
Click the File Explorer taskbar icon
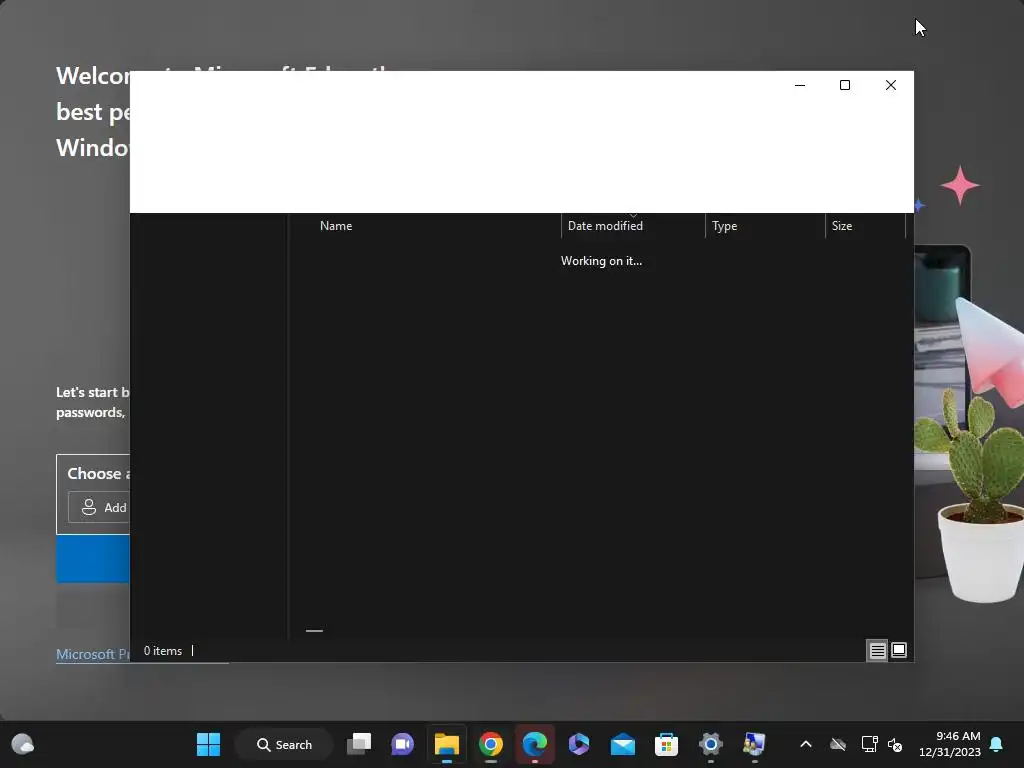point(447,744)
